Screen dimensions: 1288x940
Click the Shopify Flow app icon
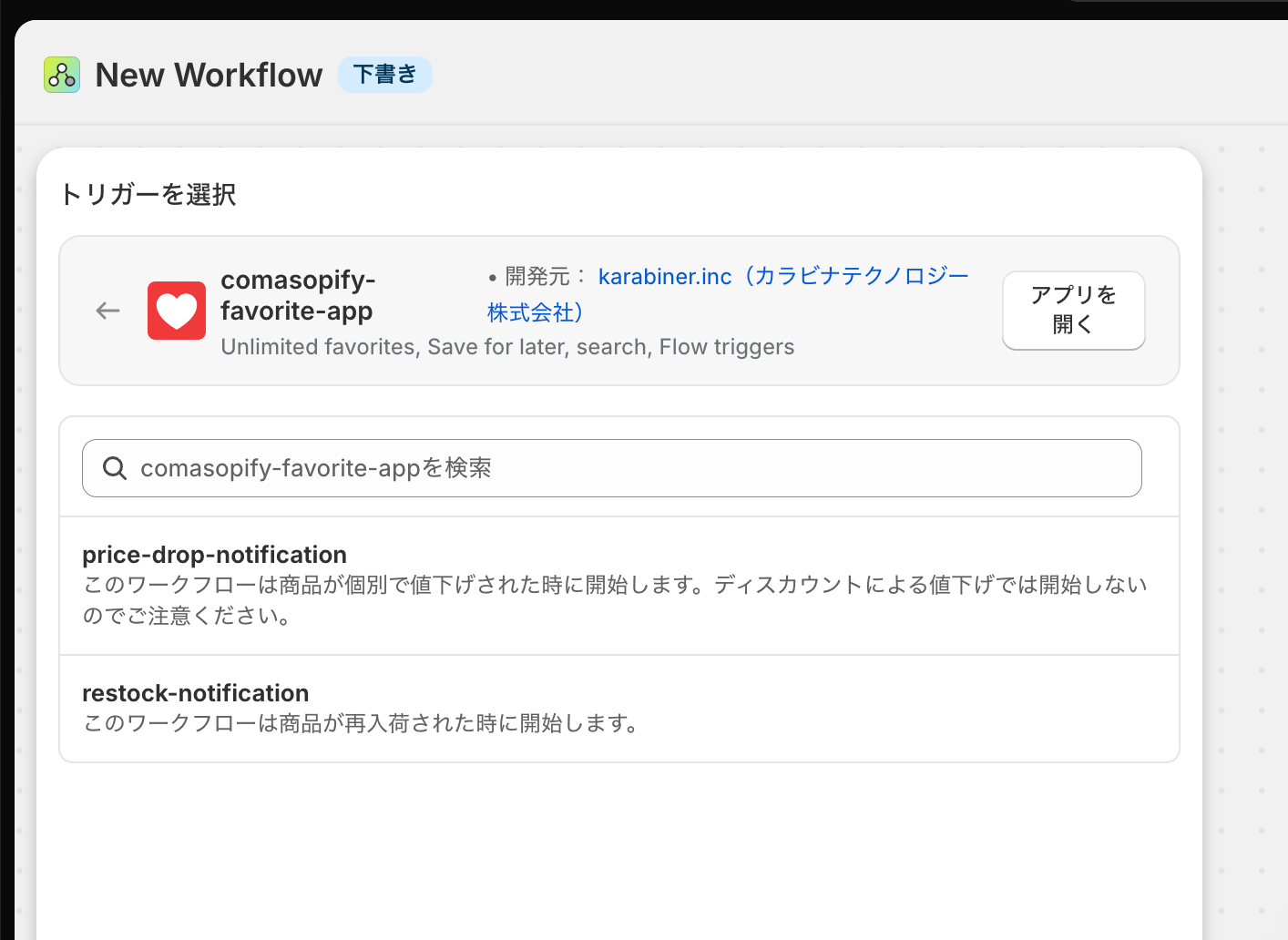(x=62, y=75)
